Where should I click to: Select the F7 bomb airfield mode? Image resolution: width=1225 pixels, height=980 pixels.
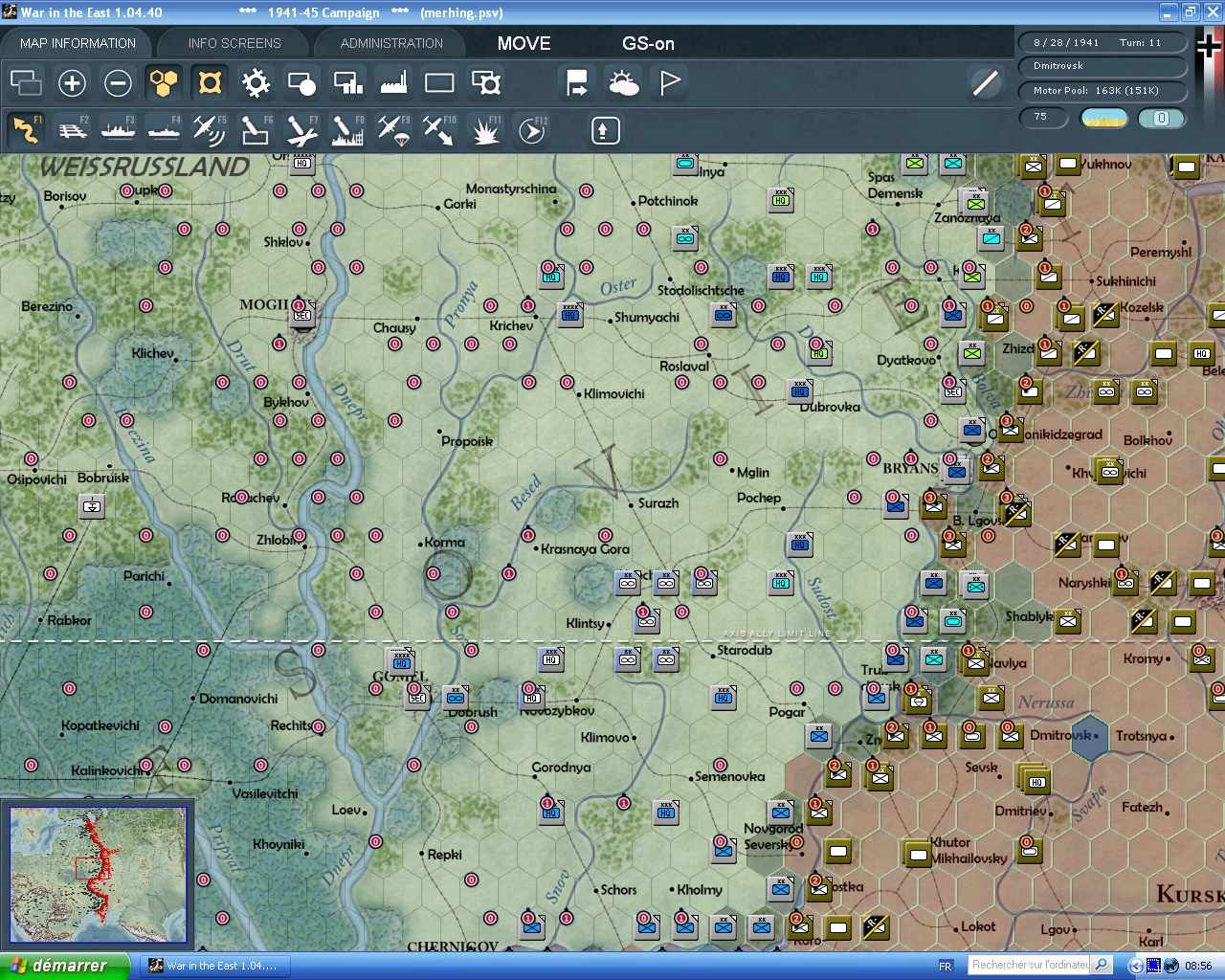pos(301,130)
